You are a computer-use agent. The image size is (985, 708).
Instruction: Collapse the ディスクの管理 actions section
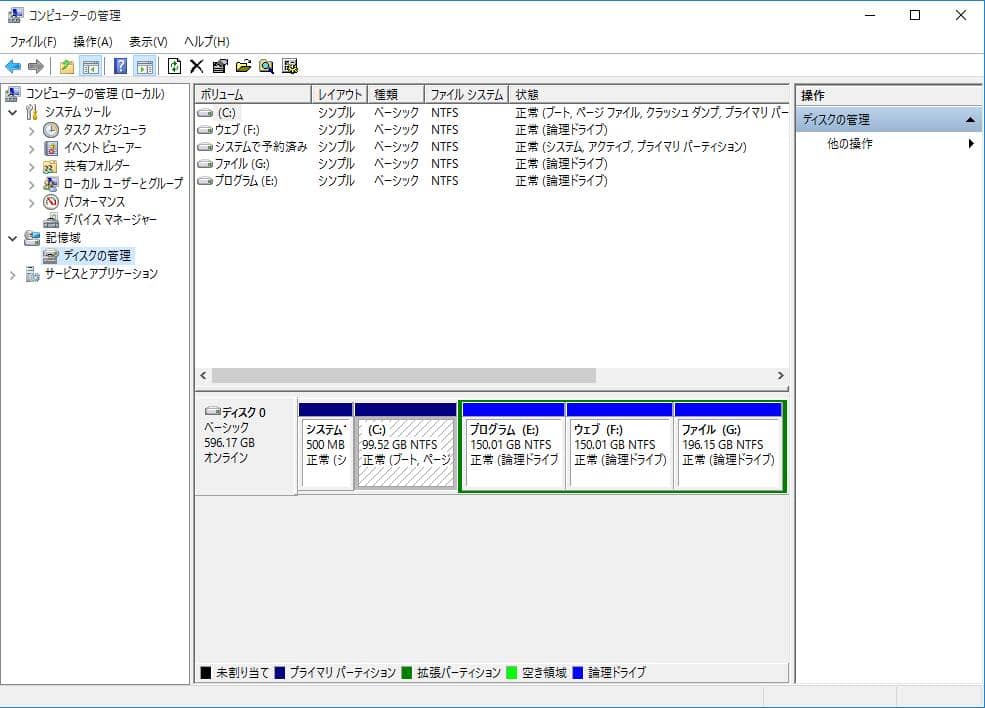pyautogui.click(x=969, y=119)
